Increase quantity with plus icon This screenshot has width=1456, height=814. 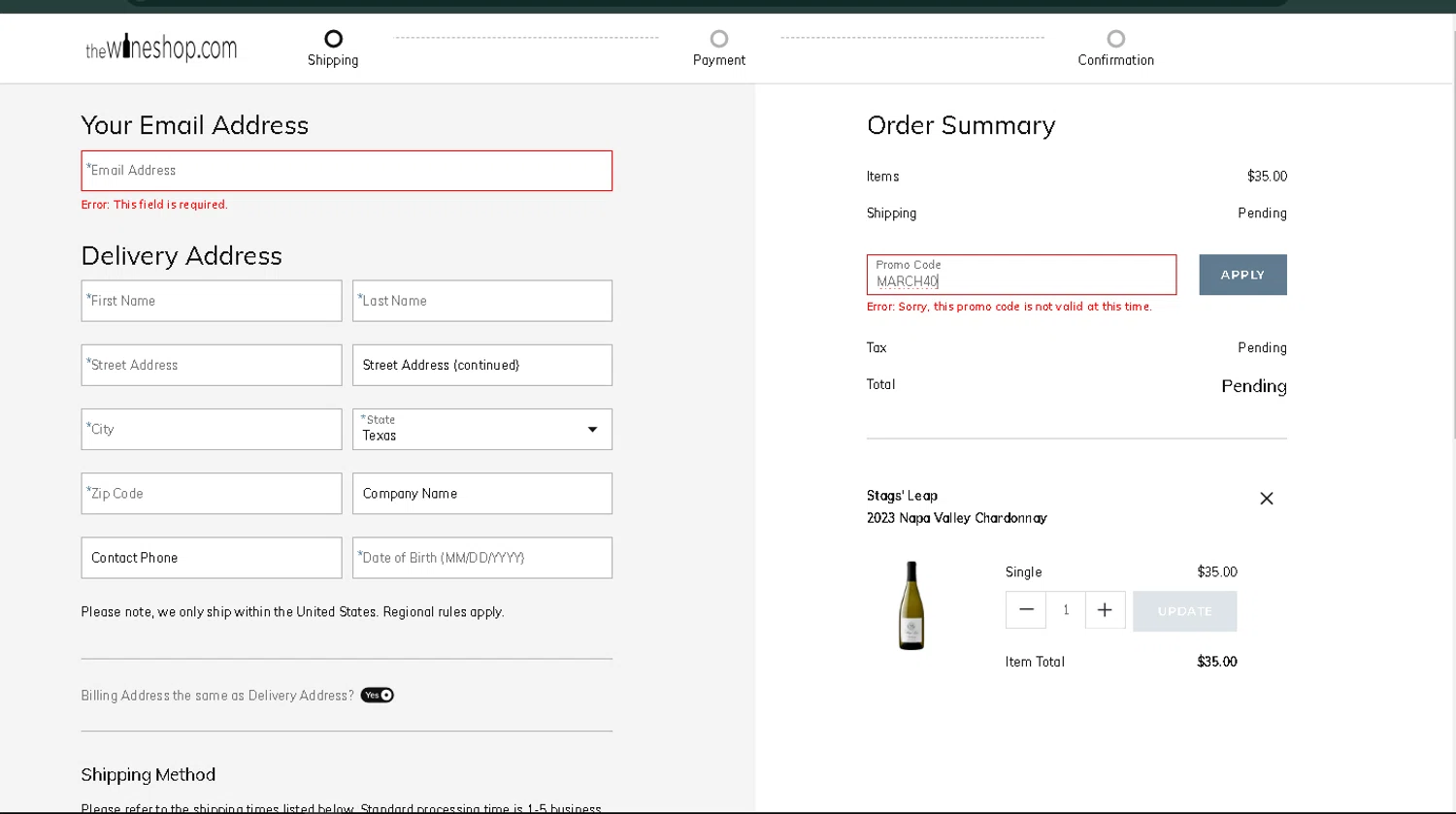tap(1105, 610)
